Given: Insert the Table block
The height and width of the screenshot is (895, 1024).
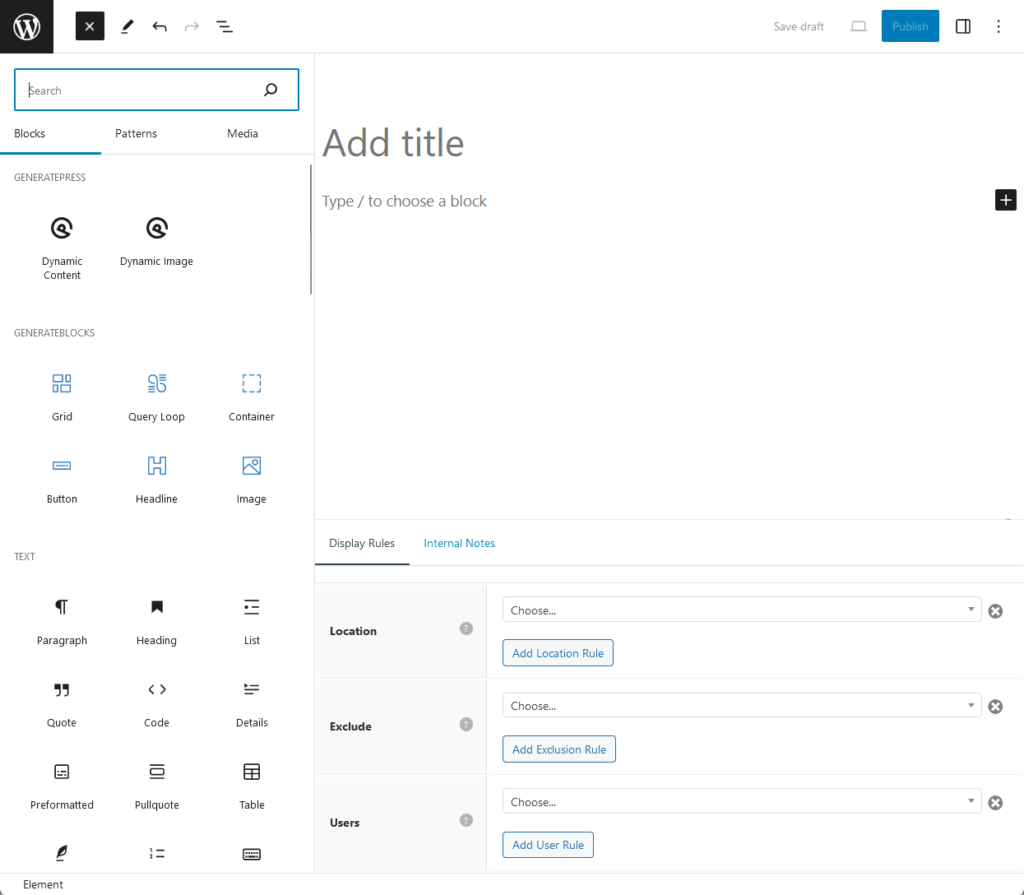Looking at the screenshot, I should click(x=251, y=786).
